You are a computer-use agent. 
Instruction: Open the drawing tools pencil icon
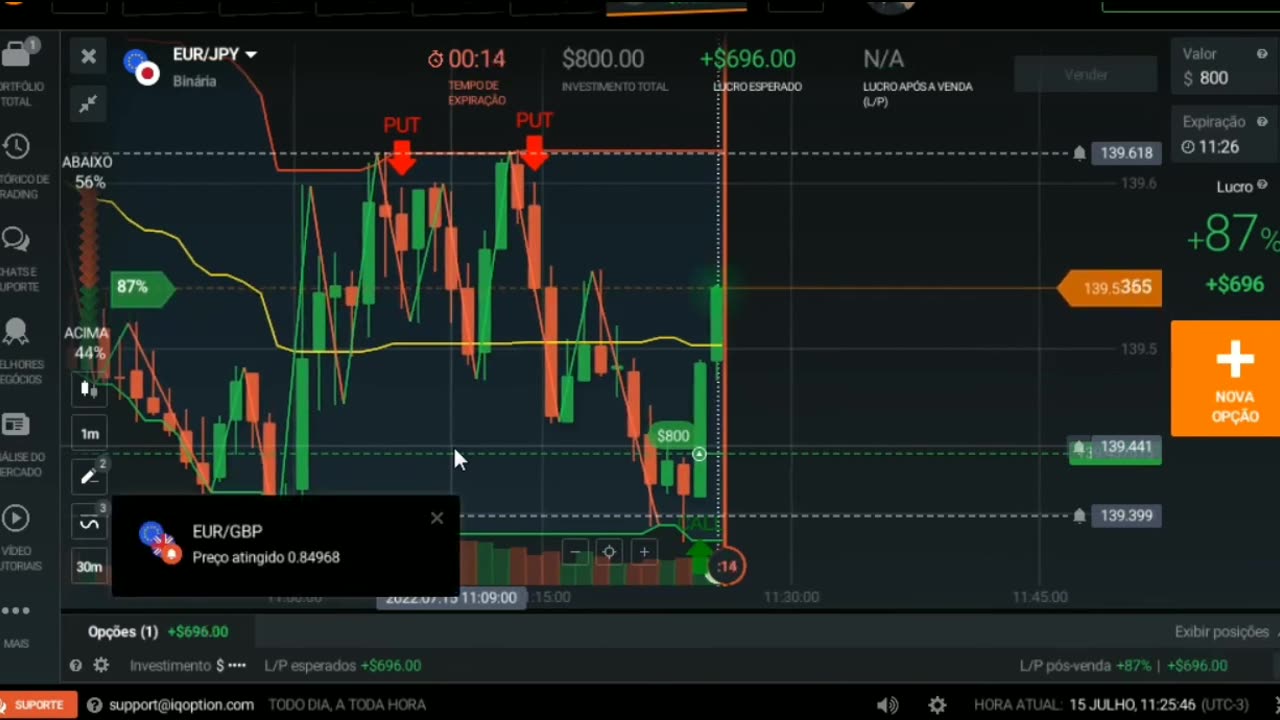89,477
